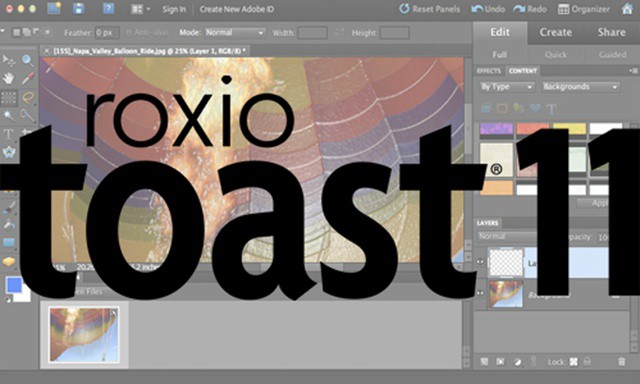Viewport: 640px width, 384px height.
Task: Select the Cookie Cutter star tool
Action: [9, 152]
